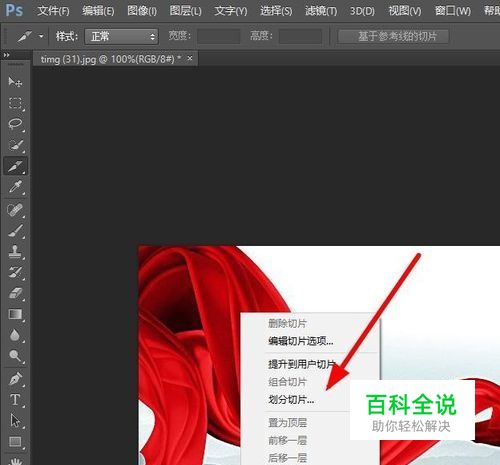500x465 pixels.
Task: Choose 编辑切片选项... in context menu
Action: [x=301, y=341]
